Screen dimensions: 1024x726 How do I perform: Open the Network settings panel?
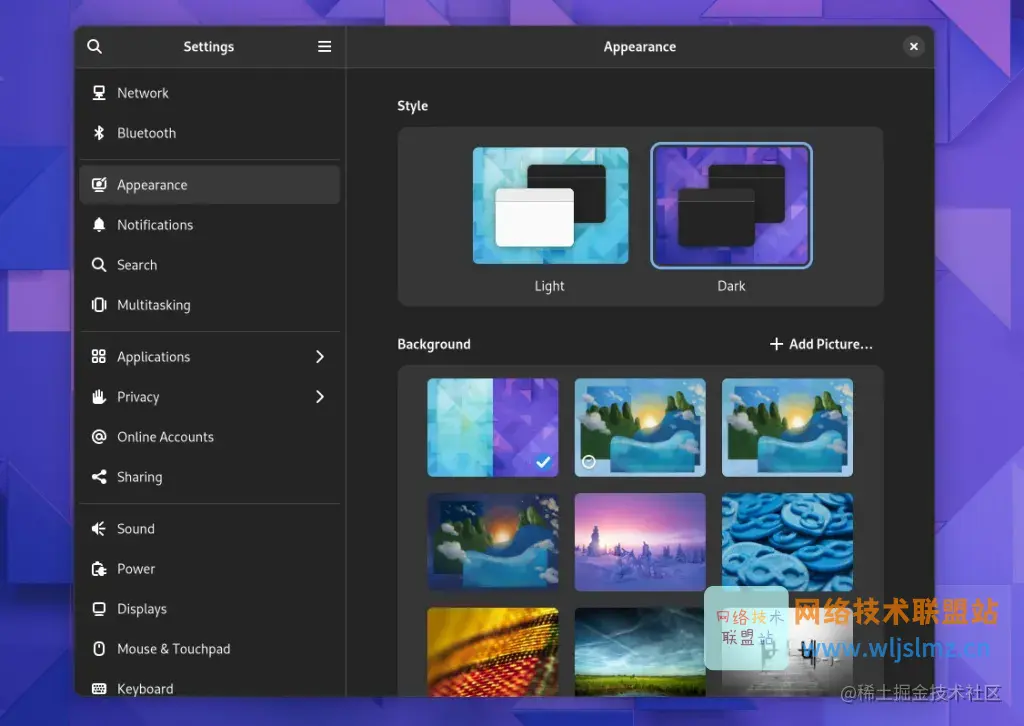pos(210,93)
